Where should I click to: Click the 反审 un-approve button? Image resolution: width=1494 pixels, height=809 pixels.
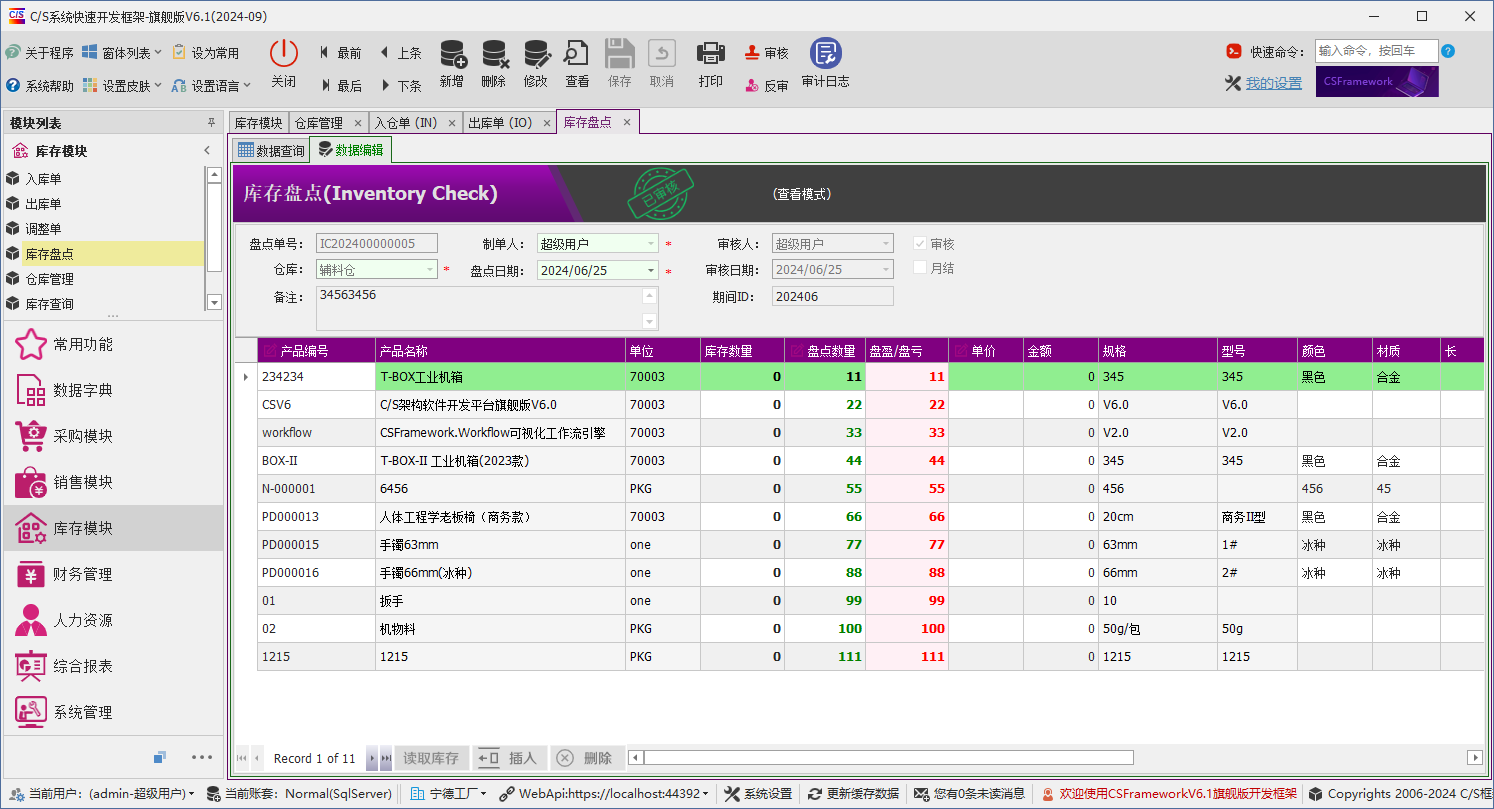click(x=767, y=86)
